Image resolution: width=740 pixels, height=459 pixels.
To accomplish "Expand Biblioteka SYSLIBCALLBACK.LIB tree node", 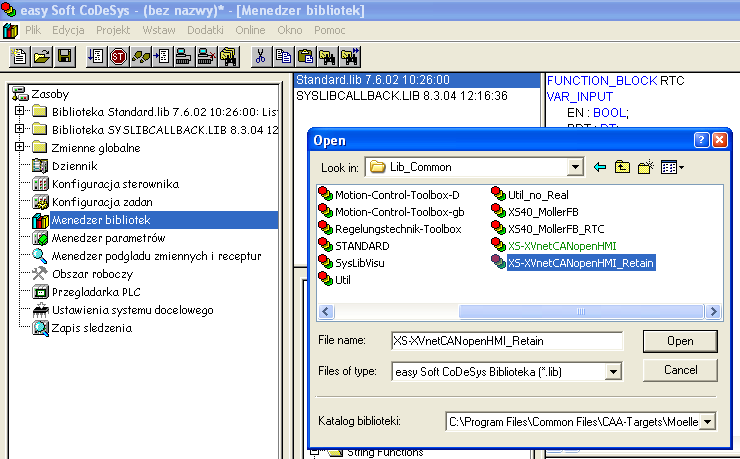I will [x=19, y=129].
